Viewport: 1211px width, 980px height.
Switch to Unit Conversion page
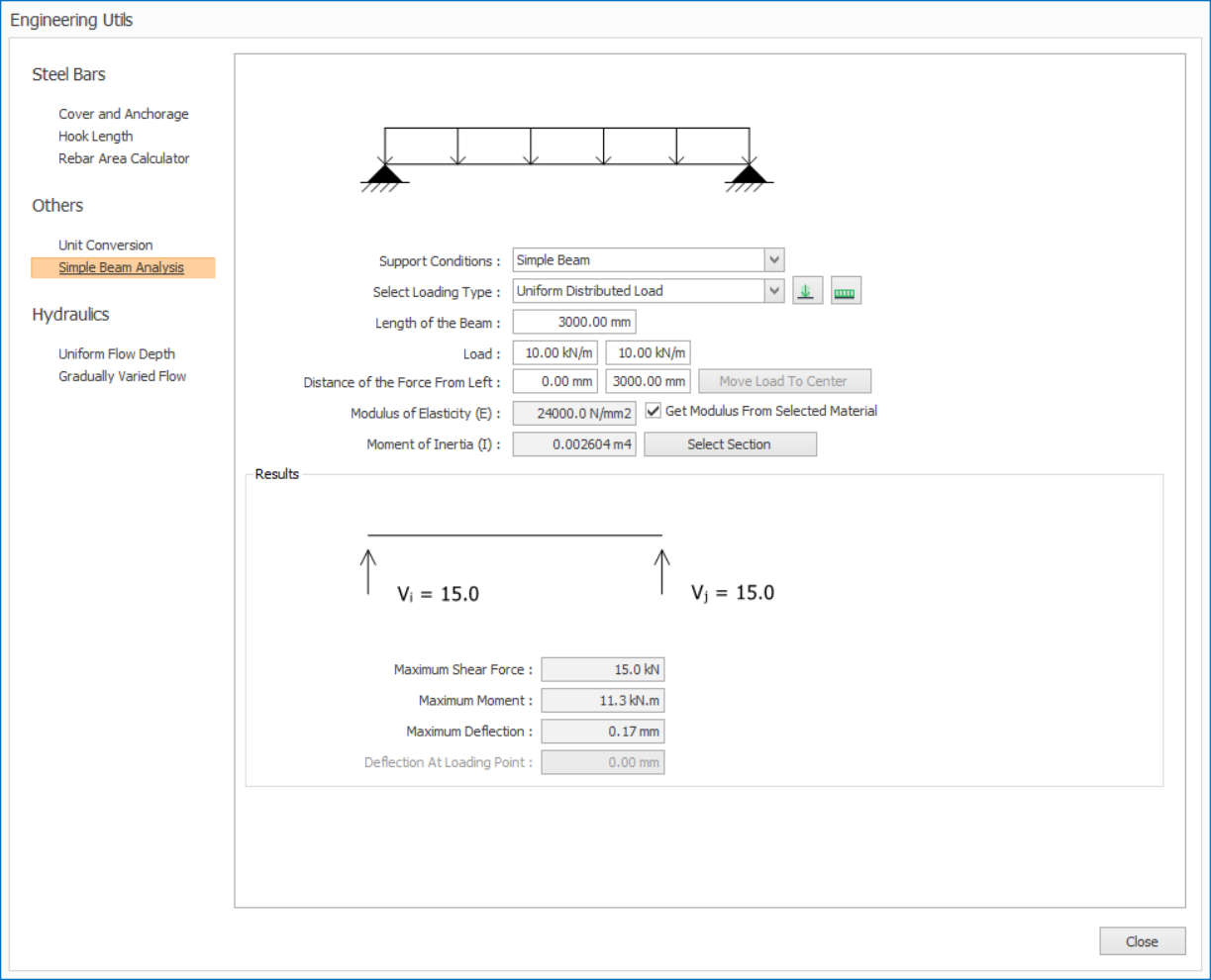pyautogui.click(x=105, y=245)
